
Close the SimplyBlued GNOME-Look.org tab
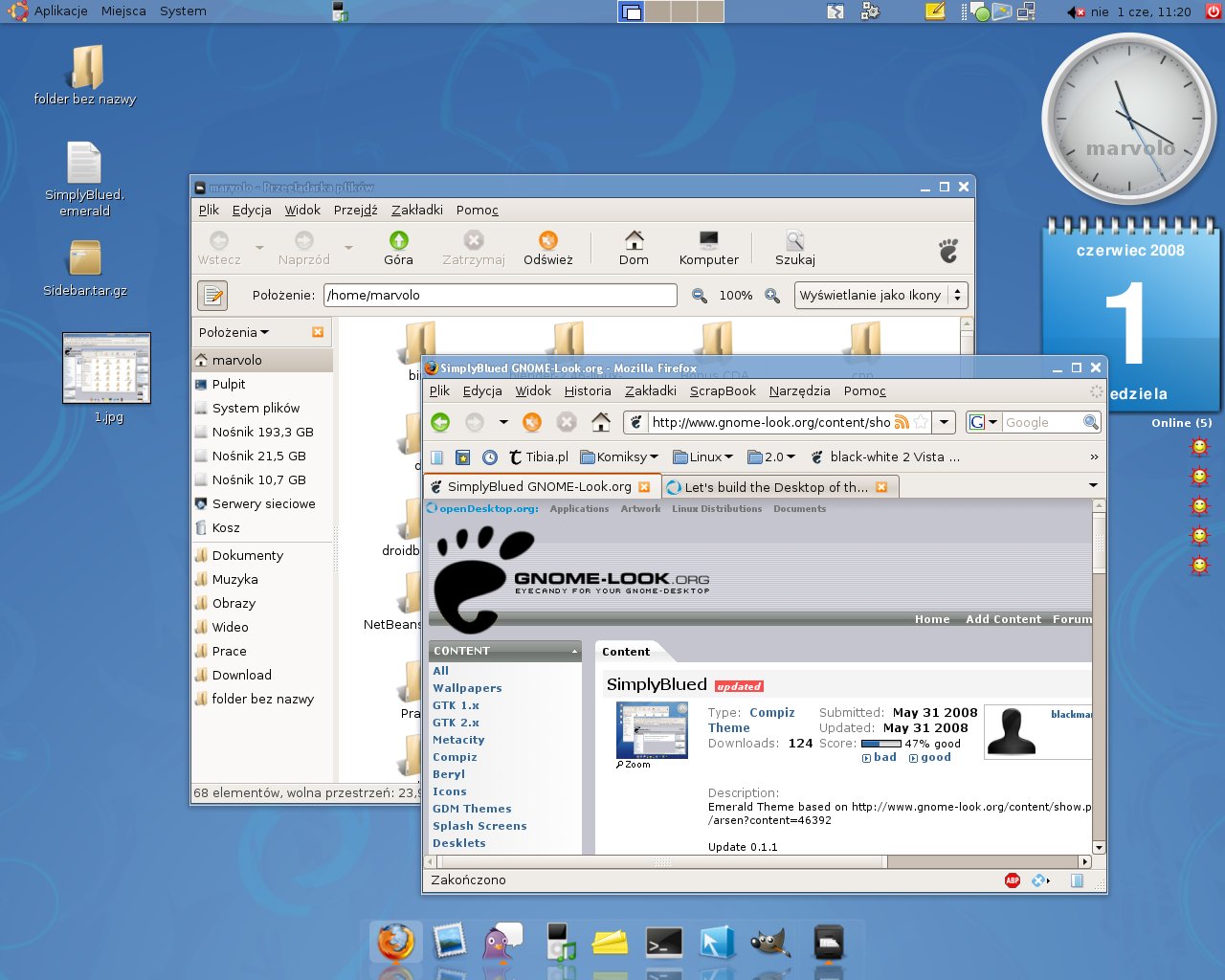click(644, 487)
